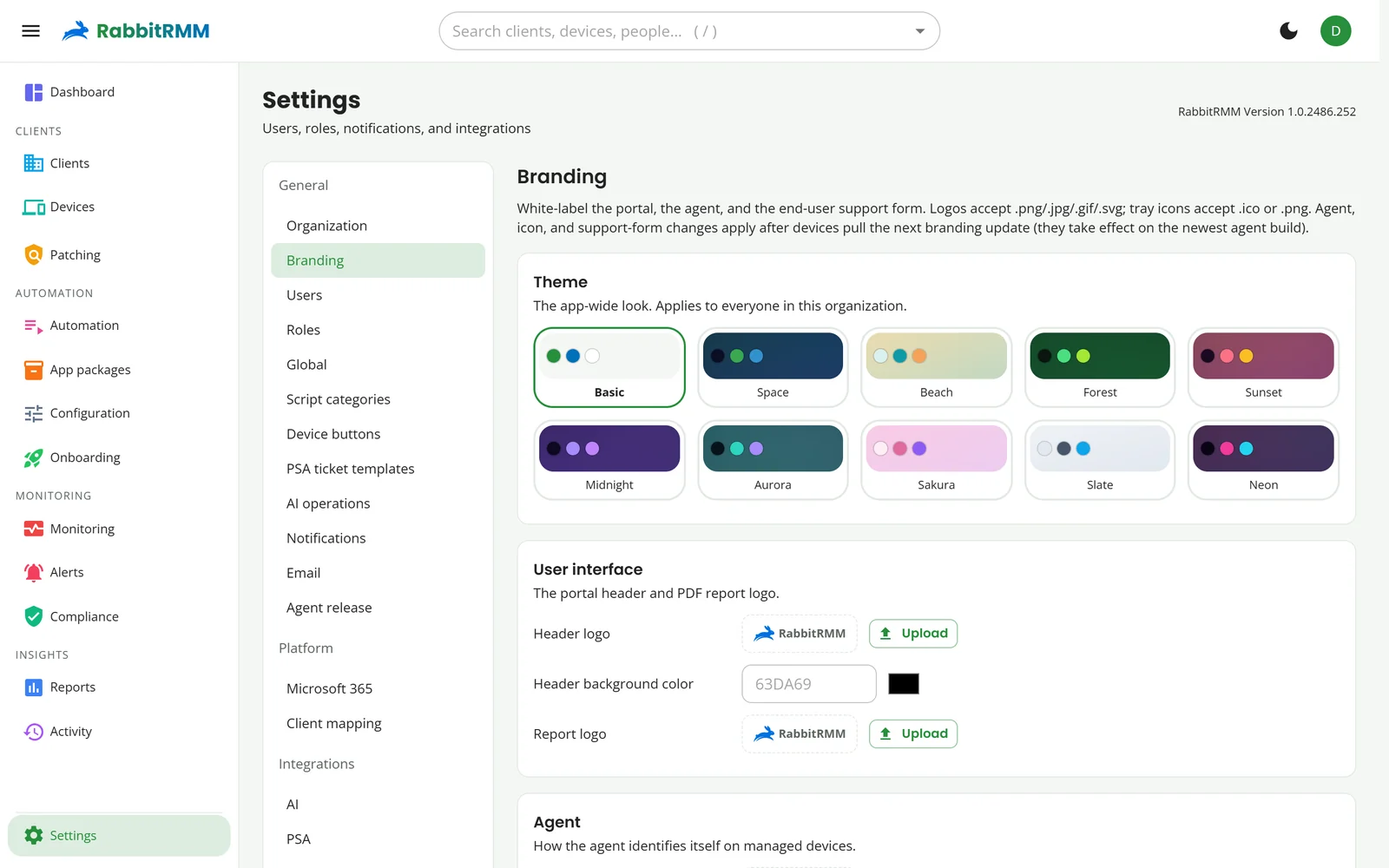Open the Organization settings section
Screen dimensions: 1389x868
378,226
